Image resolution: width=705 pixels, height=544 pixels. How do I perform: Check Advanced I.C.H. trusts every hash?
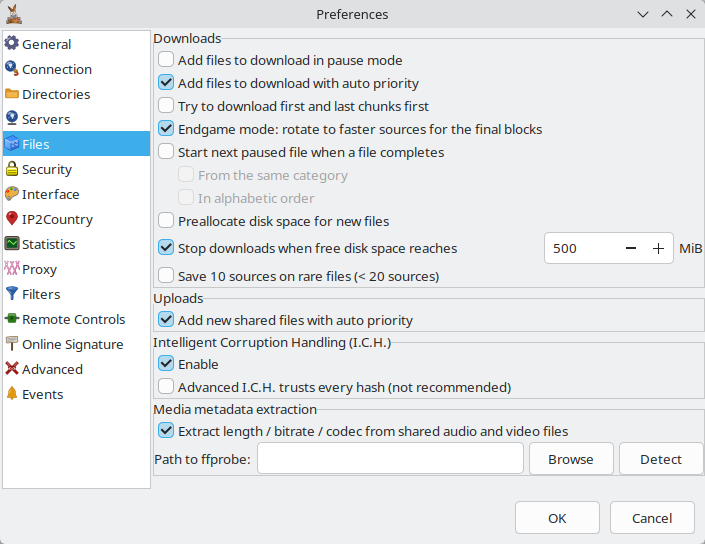(x=166, y=386)
